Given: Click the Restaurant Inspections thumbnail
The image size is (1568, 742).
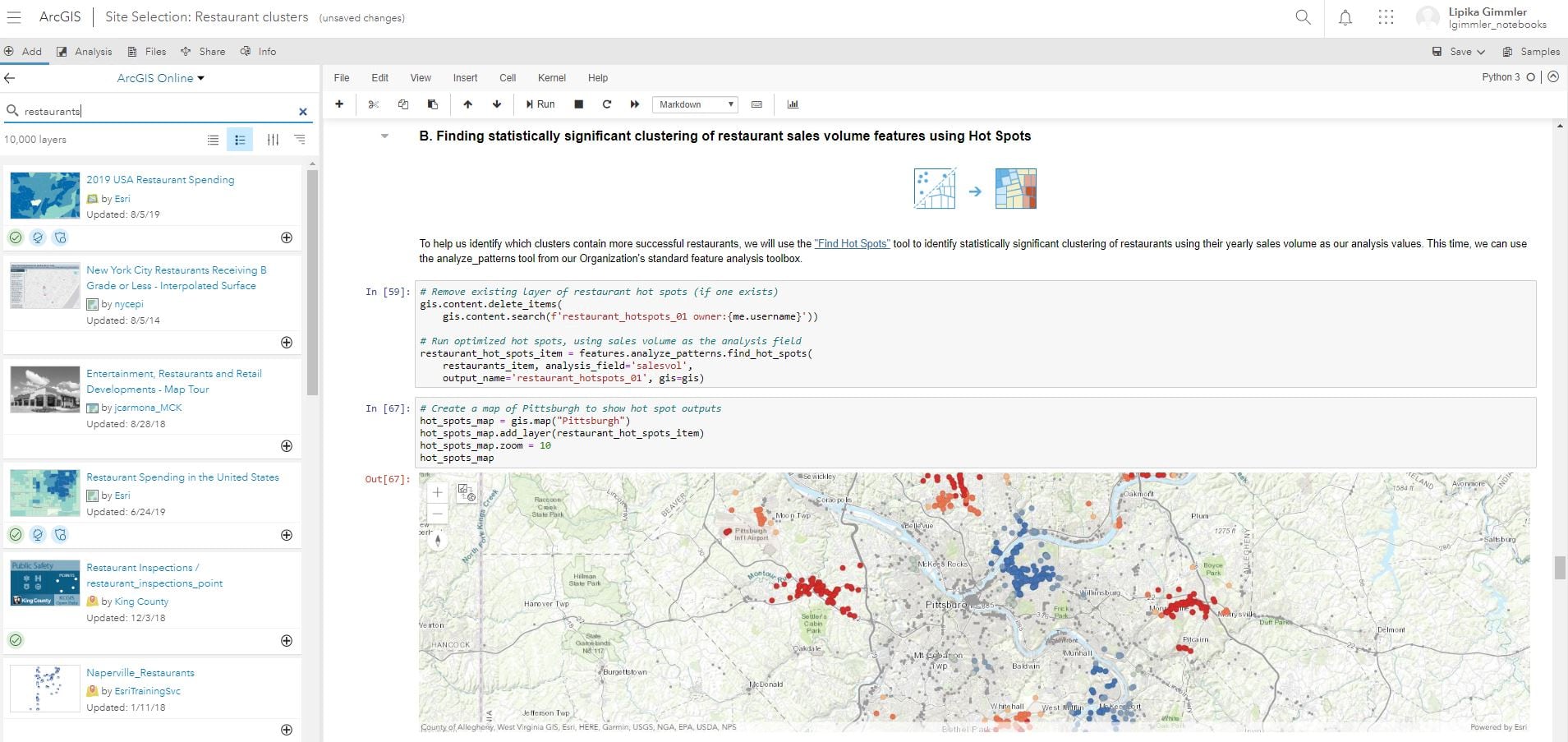Looking at the screenshot, I should point(45,583).
